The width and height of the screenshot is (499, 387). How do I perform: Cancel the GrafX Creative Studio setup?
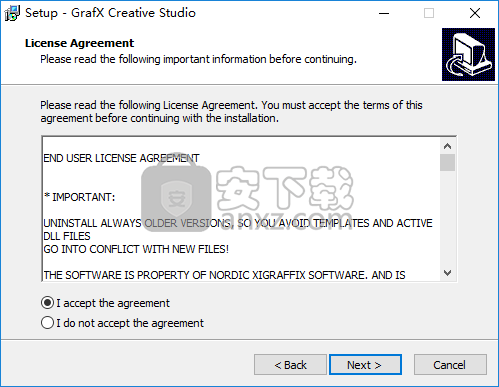click(x=450, y=365)
